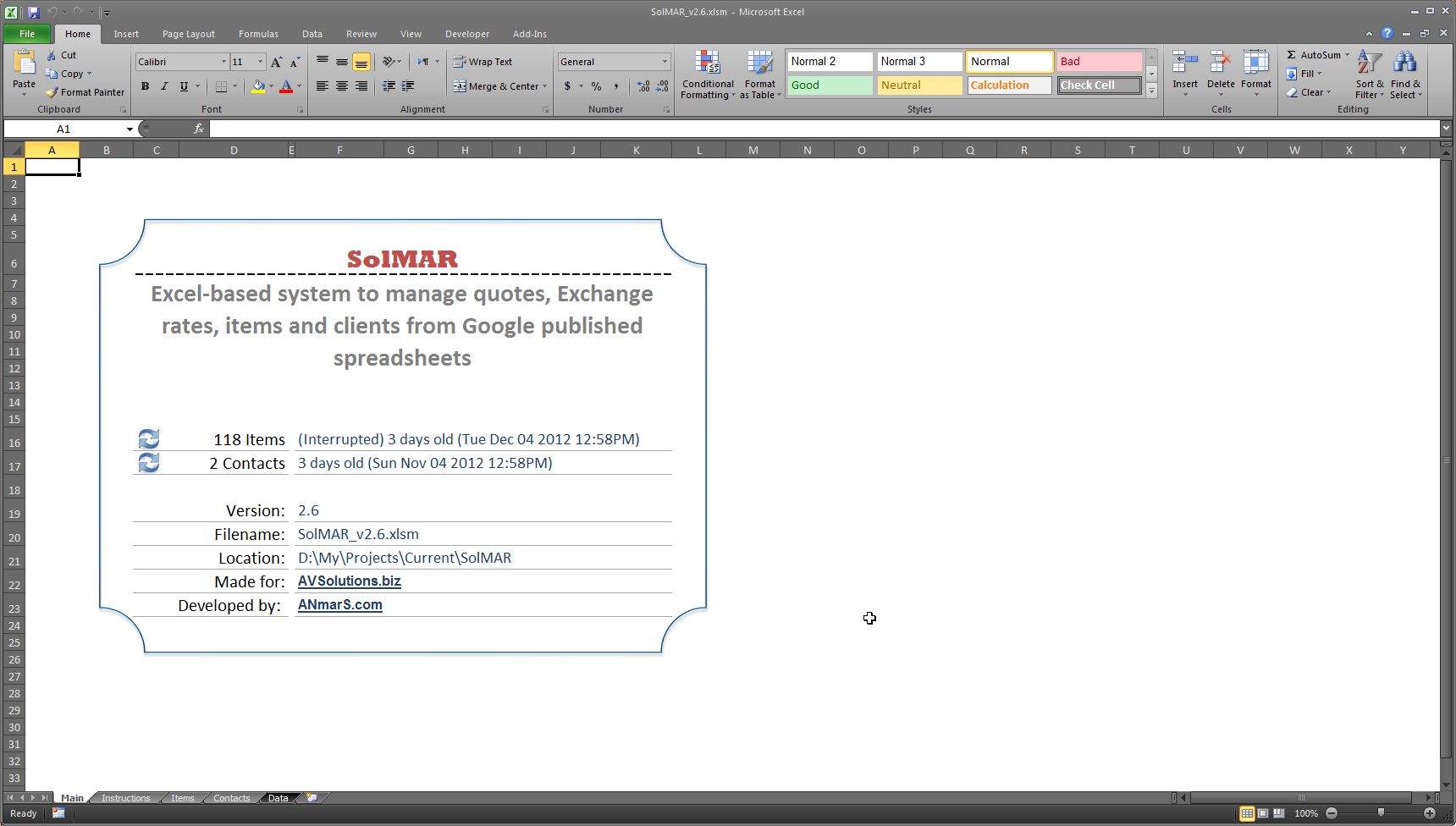Open Find & Select binoculars

[1405, 74]
